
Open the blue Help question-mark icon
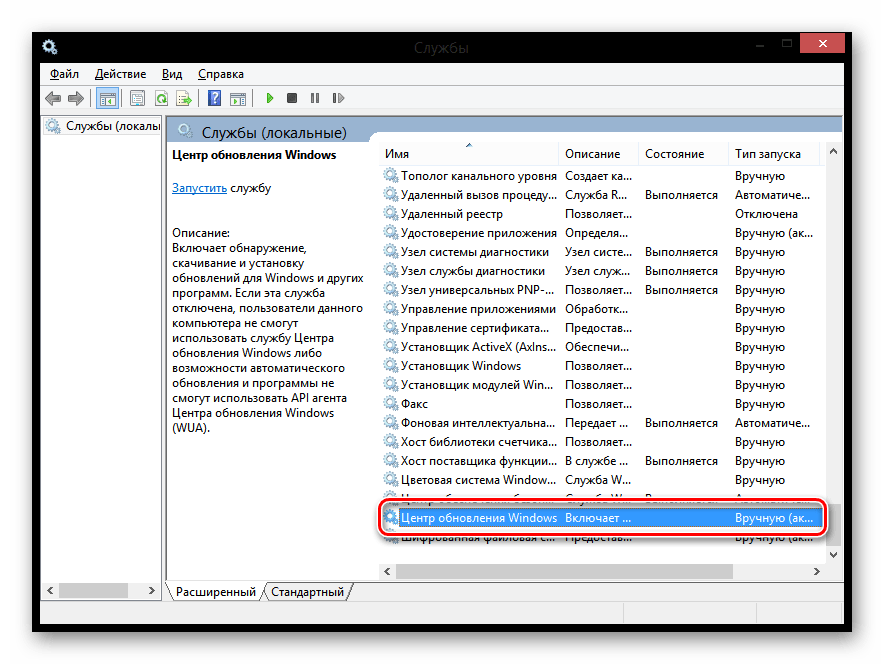(214, 98)
